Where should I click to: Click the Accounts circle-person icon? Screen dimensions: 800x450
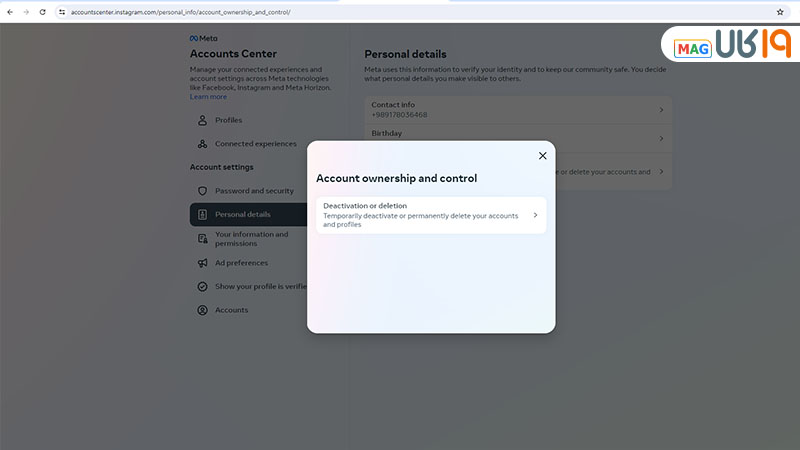[202, 310]
